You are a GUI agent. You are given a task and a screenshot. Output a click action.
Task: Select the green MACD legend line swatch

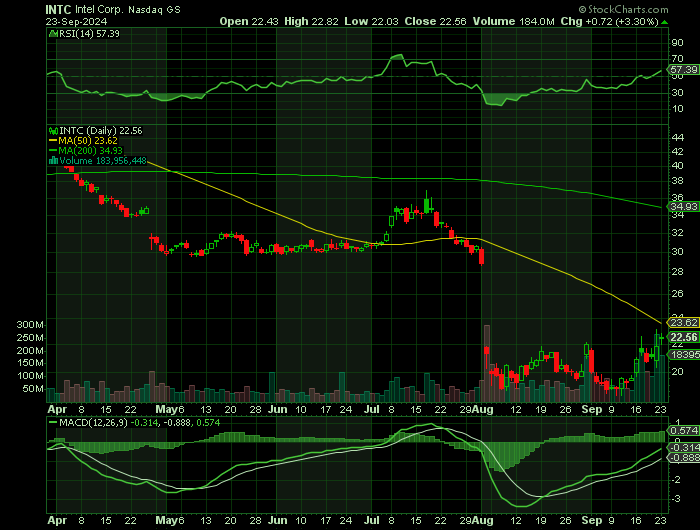[53, 422]
